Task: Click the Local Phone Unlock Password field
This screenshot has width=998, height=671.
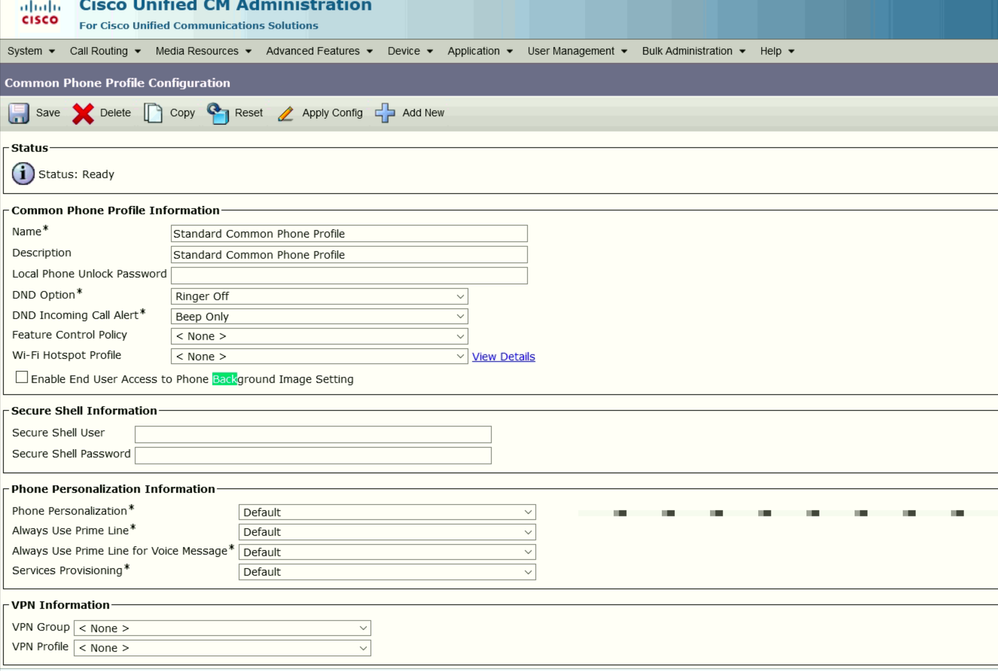Action: pos(349,275)
